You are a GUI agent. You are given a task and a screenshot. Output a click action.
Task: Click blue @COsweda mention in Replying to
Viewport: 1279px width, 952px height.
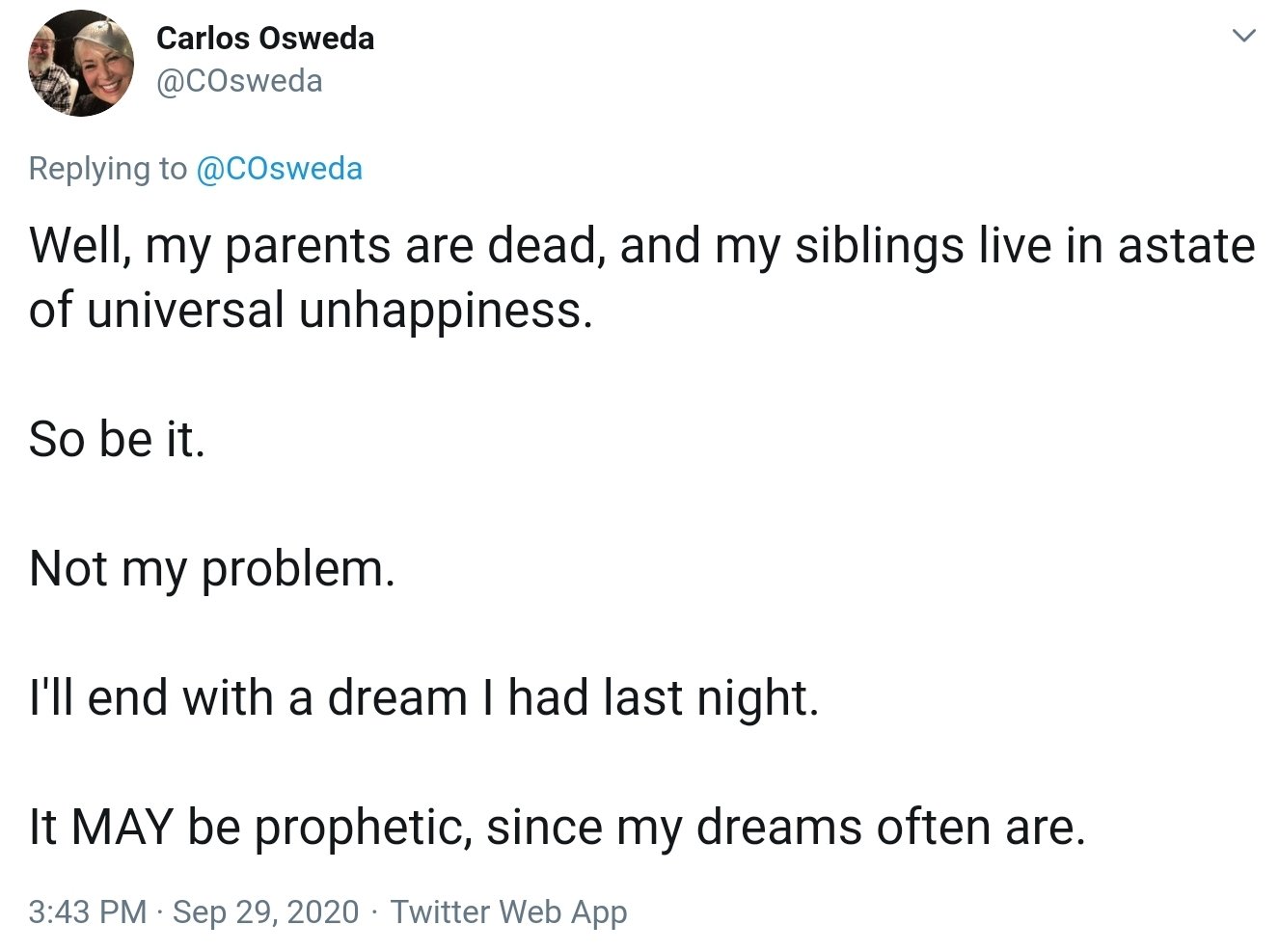(279, 169)
